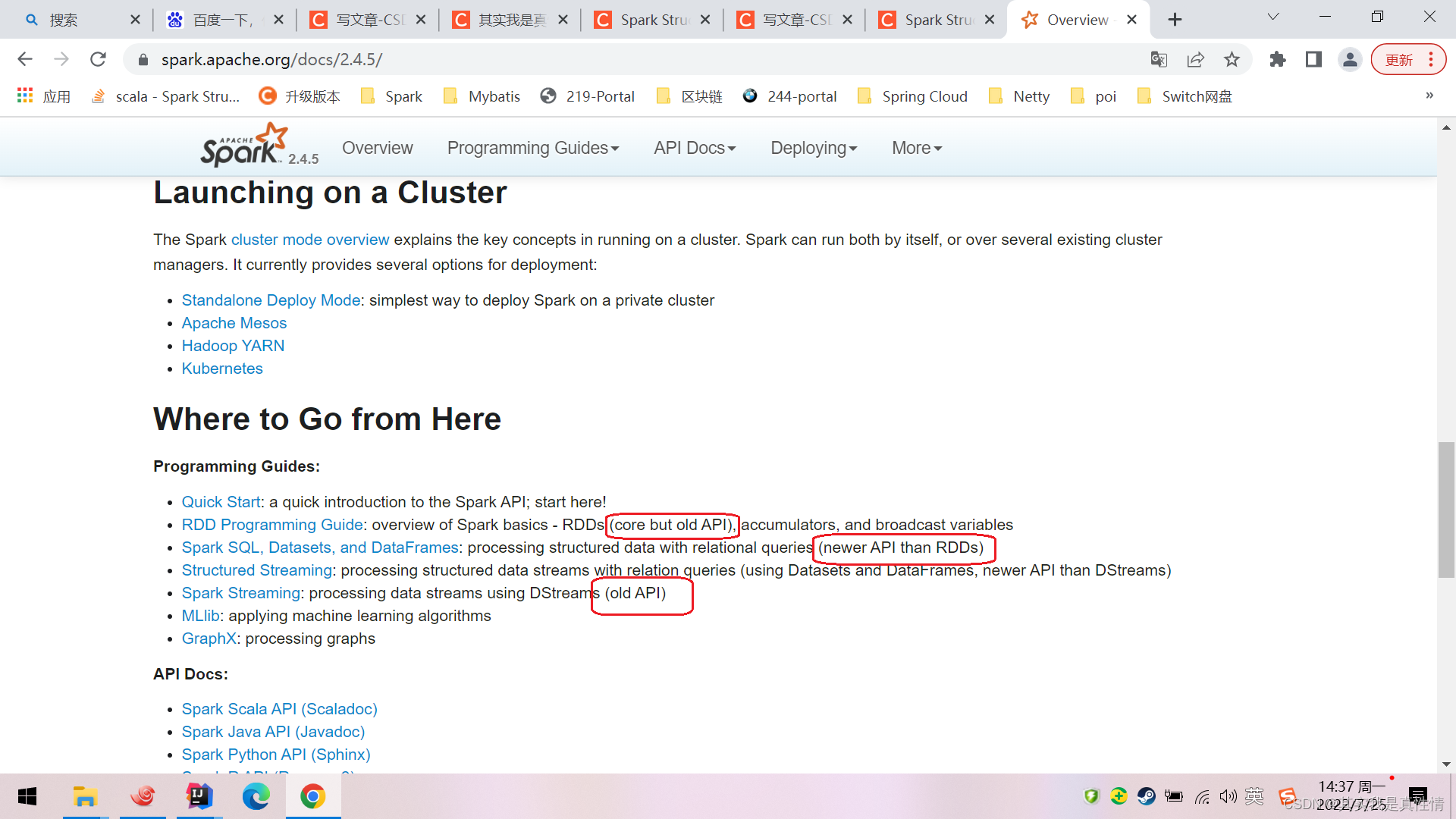
Task: Expand the More menu
Action: [917, 148]
